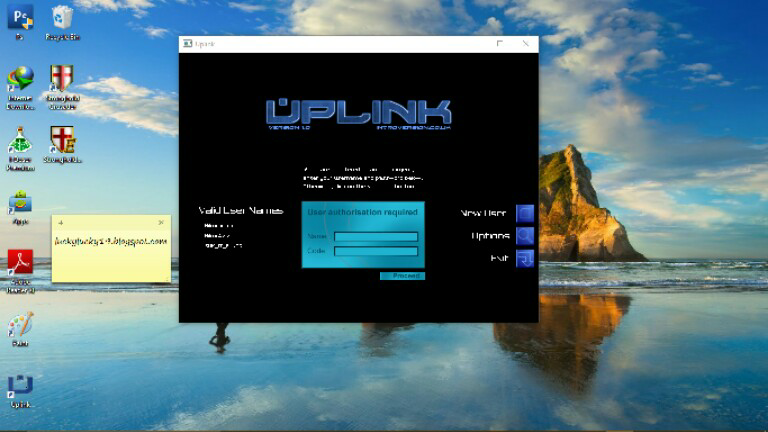Click the Proceed button
Screen dimensions: 768x432
[402, 276]
